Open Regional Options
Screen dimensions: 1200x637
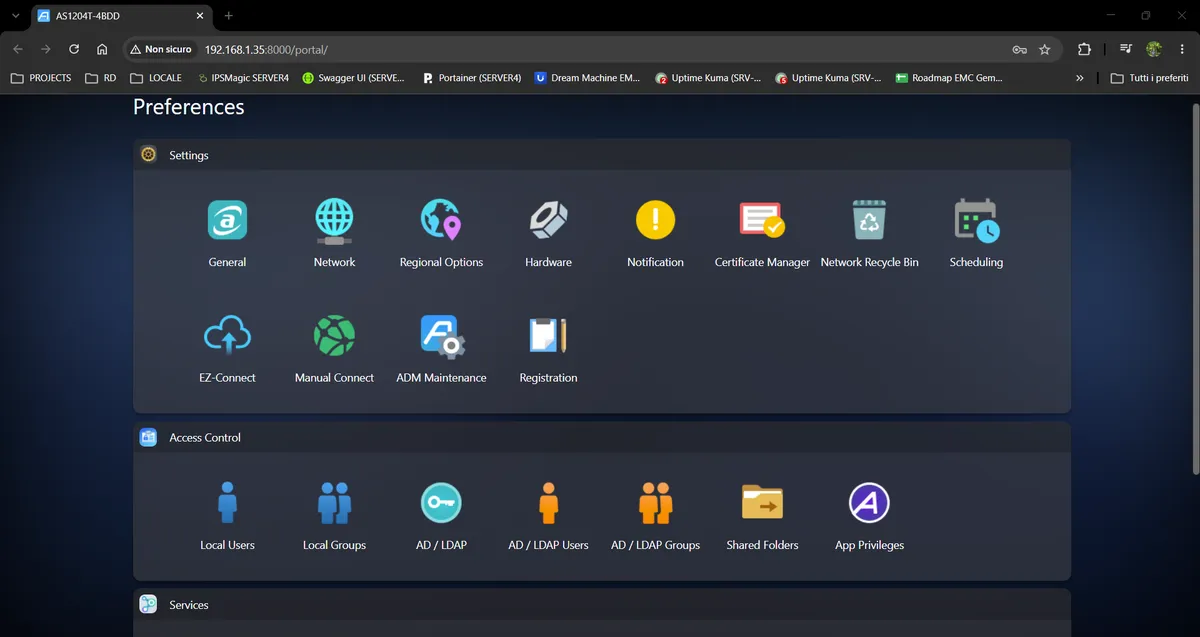[x=441, y=220]
